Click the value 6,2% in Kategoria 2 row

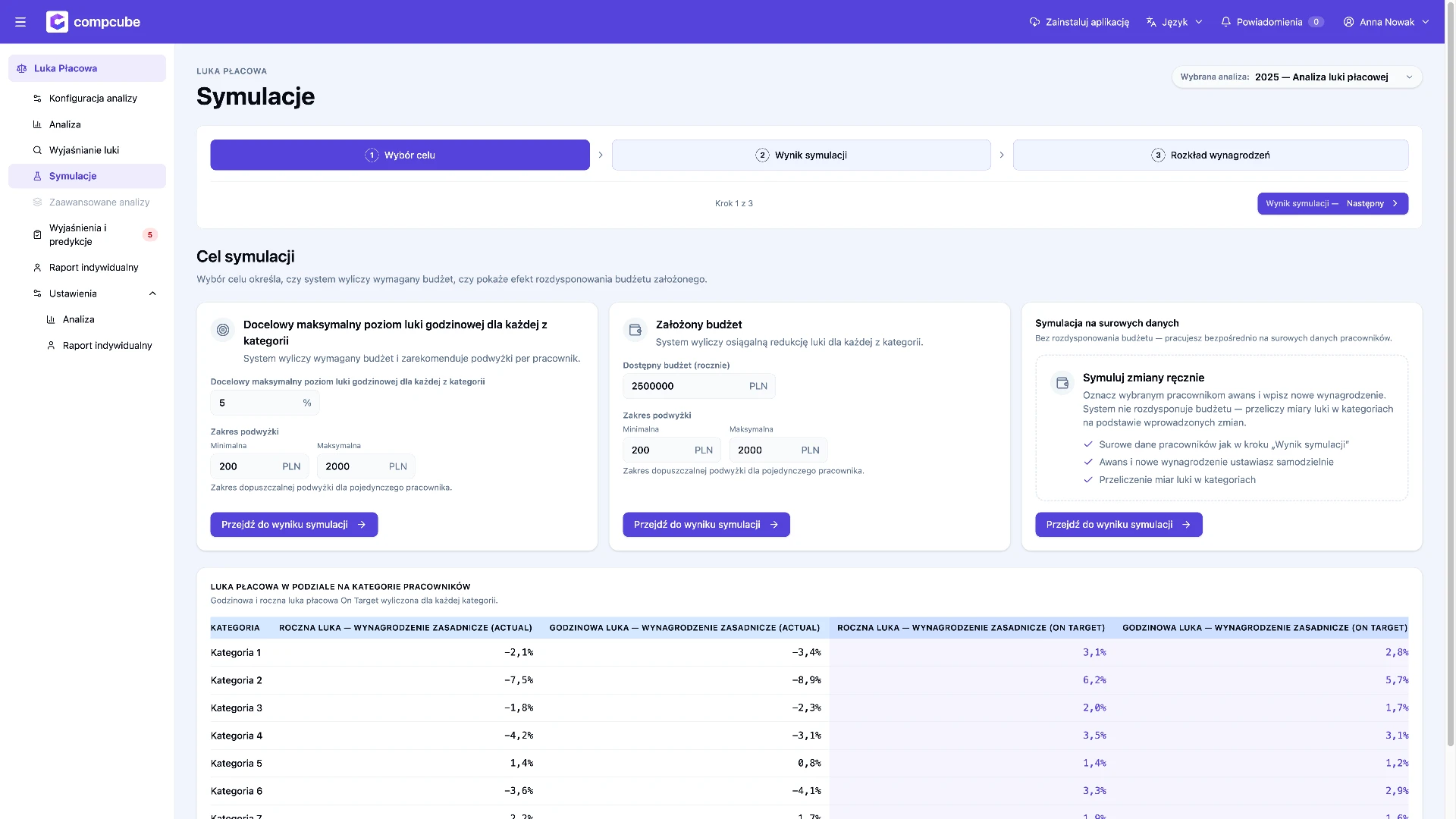(x=1094, y=680)
